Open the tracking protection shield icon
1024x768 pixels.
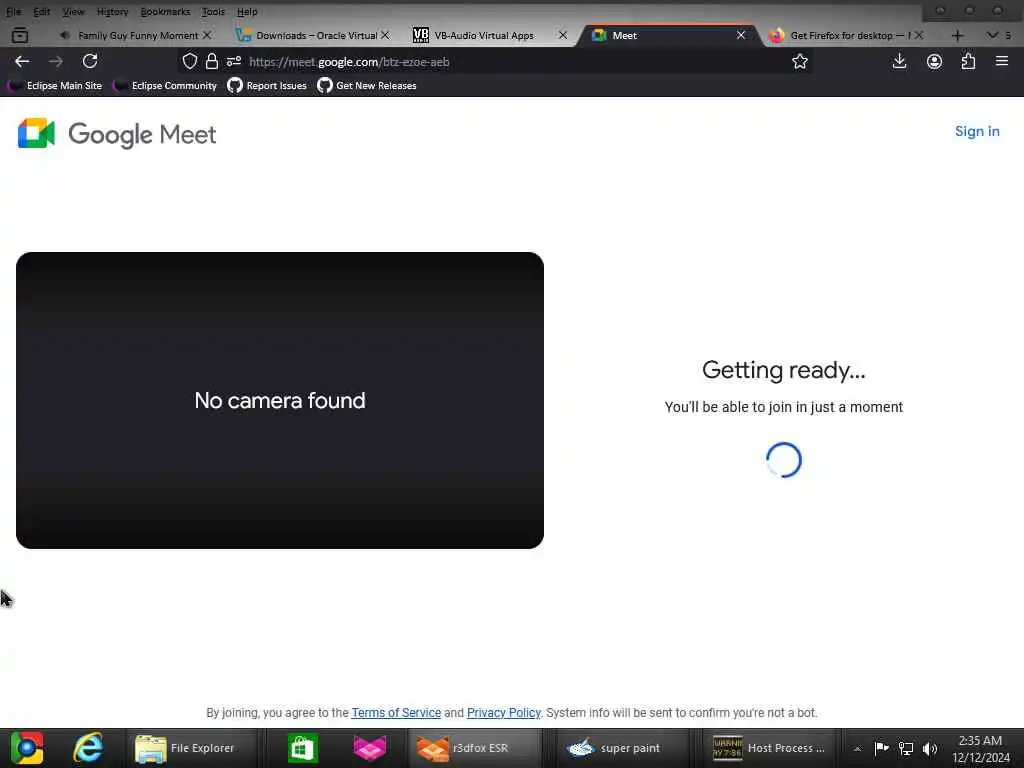click(190, 61)
